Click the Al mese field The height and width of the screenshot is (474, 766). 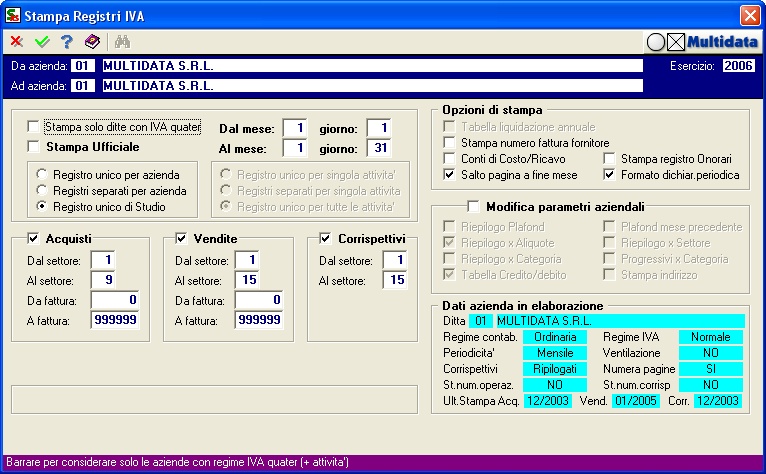pos(295,148)
